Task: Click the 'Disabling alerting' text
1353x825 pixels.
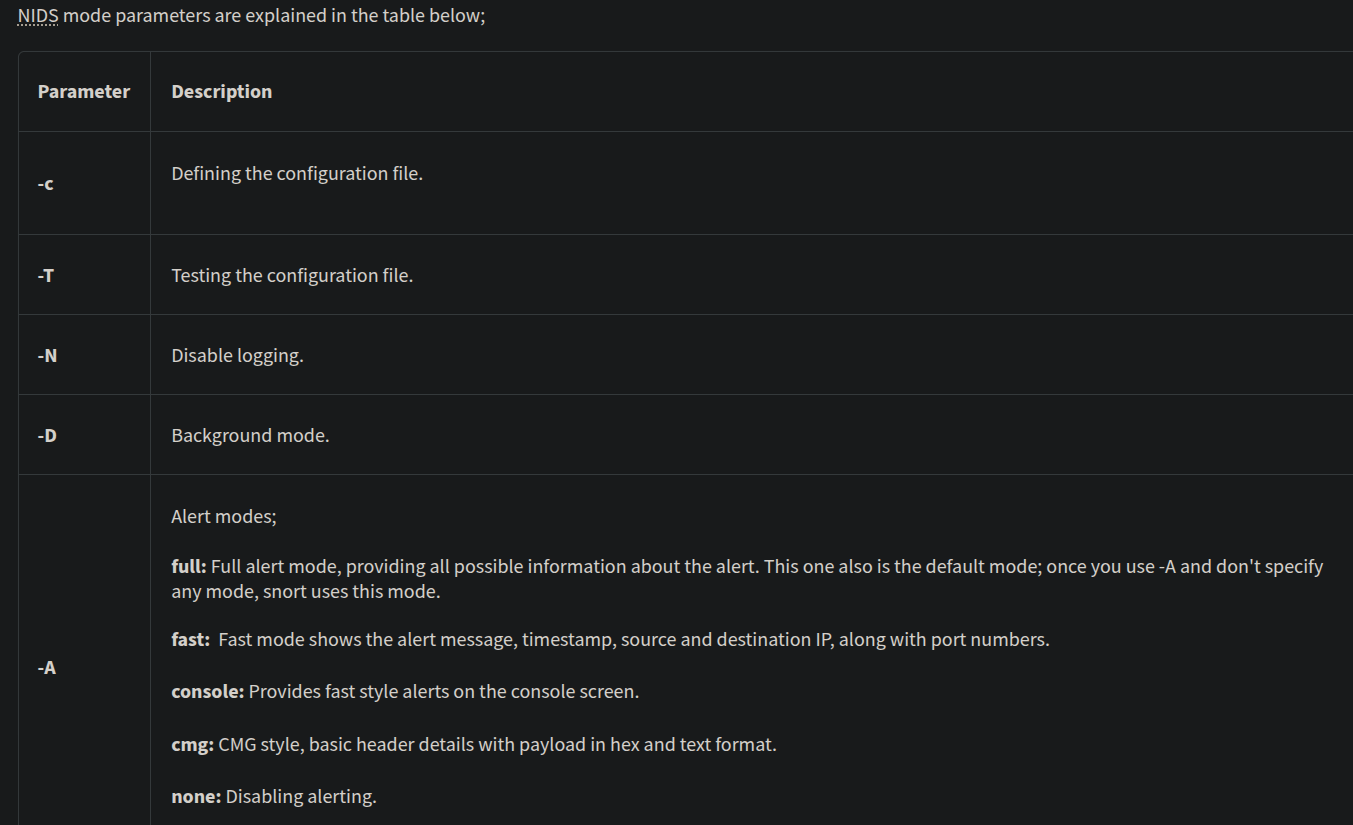Action: [x=301, y=797]
